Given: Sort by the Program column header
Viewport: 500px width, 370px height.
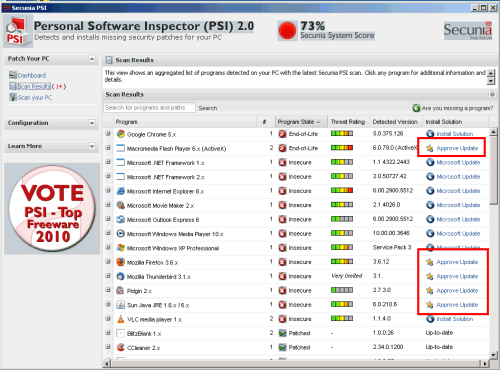Looking at the screenshot, I should [x=185, y=122].
